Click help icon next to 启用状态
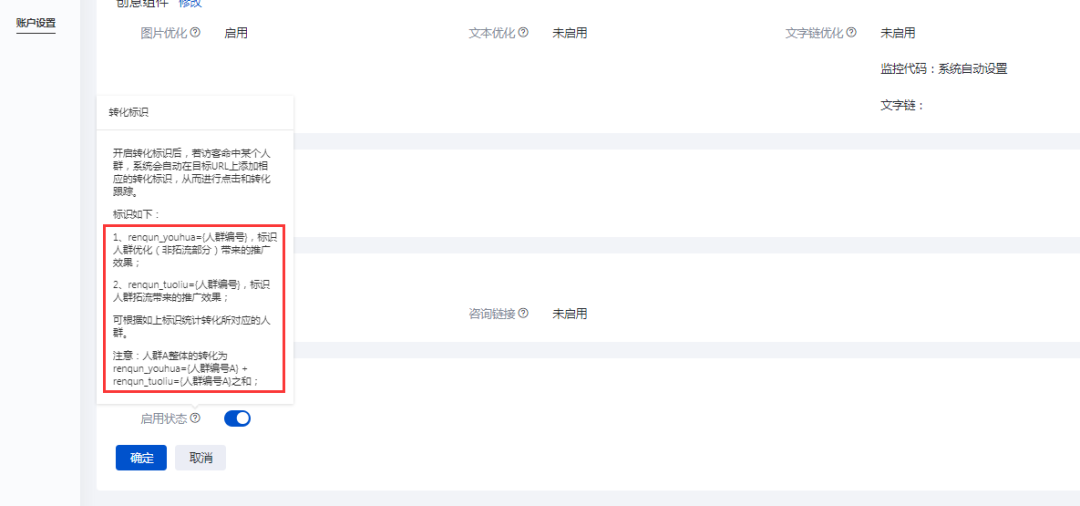 click(x=195, y=418)
